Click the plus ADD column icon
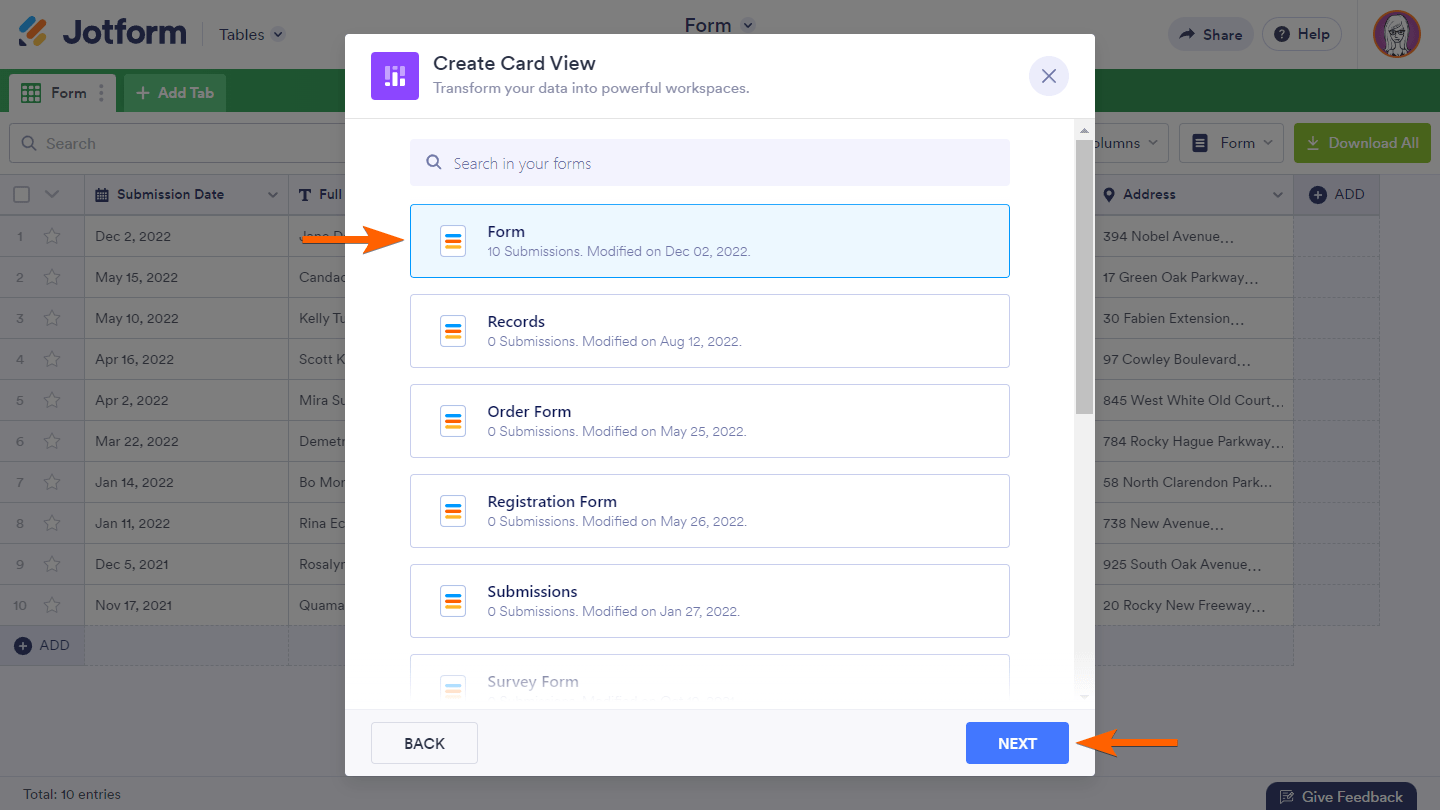 pyautogui.click(x=1317, y=194)
